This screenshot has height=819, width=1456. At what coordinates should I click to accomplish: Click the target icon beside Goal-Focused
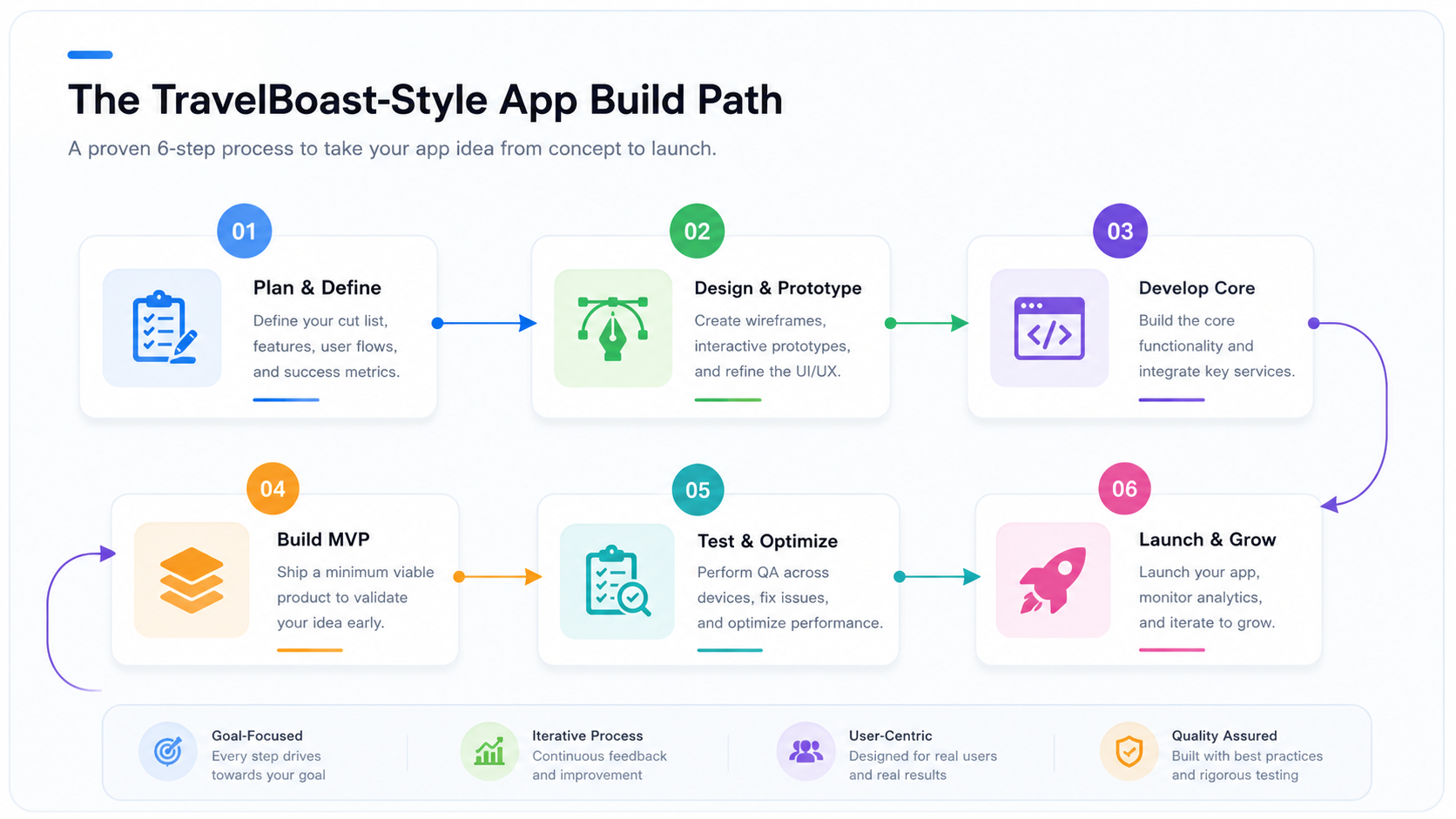[x=167, y=750]
